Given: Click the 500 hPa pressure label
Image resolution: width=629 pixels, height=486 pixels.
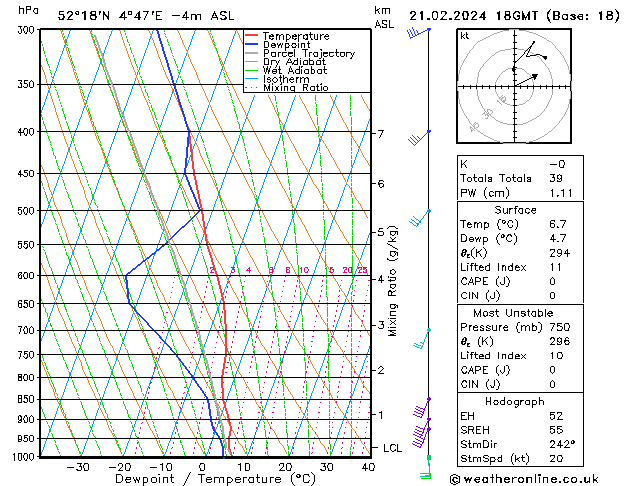Looking at the screenshot, I should 28,211.
